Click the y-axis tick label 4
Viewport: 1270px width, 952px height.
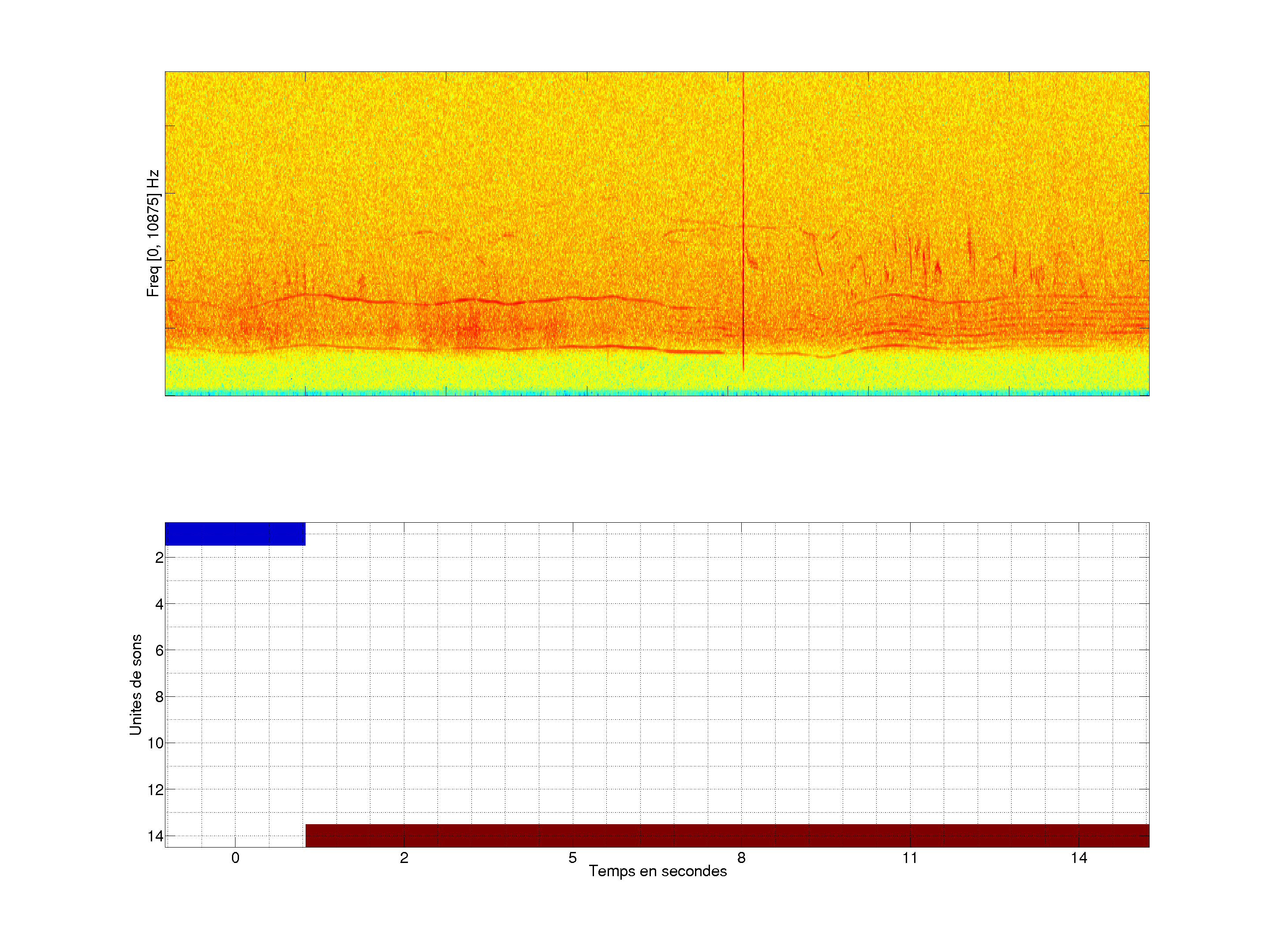[x=159, y=604]
